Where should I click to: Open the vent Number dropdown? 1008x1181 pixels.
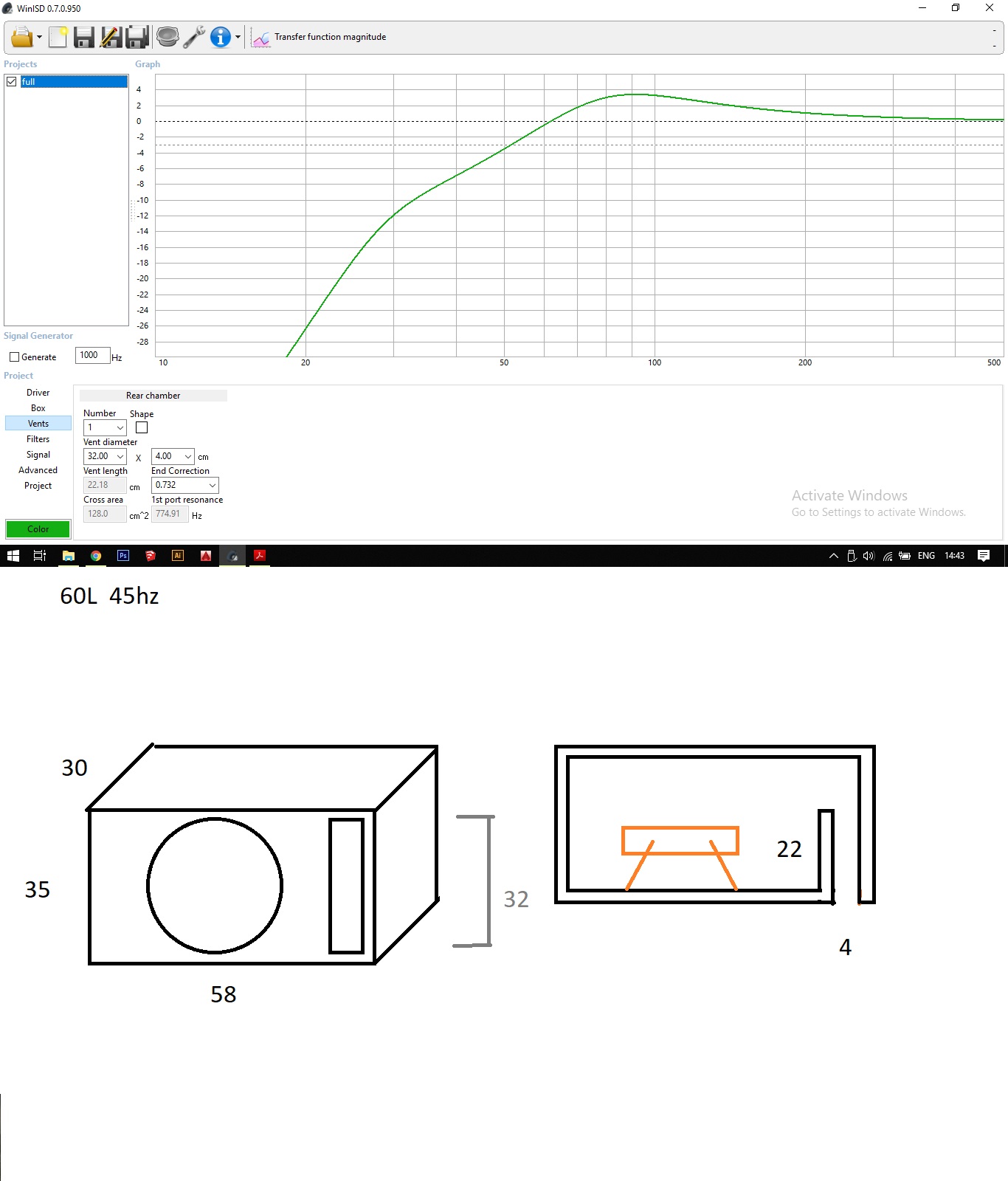point(105,427)
